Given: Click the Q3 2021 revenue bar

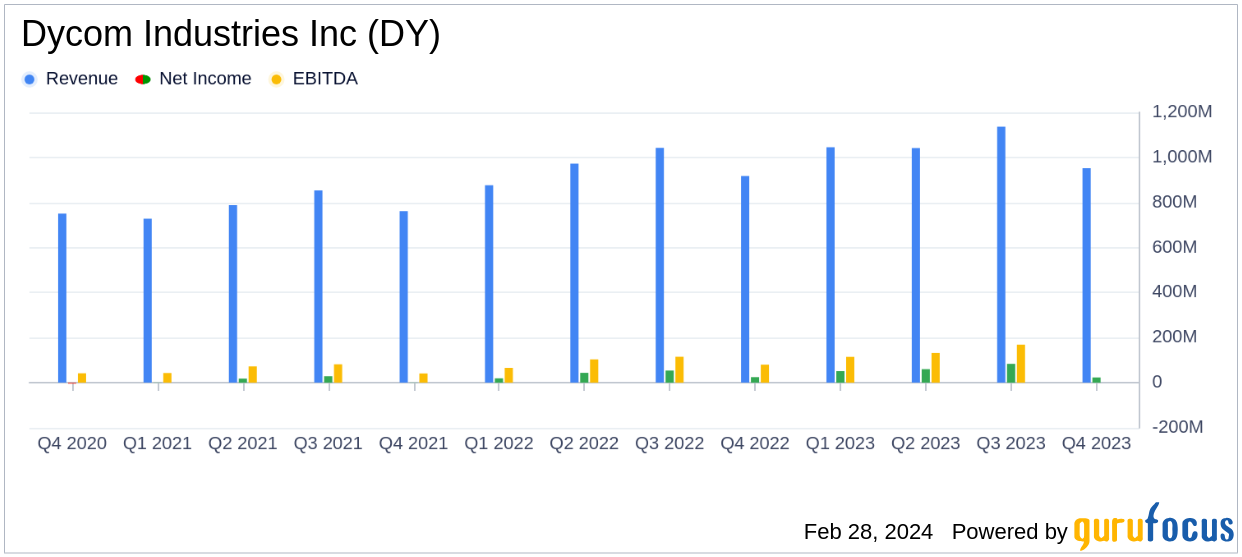Looking at the screenshot, I should pyautogui.click(x=318, y=287).
